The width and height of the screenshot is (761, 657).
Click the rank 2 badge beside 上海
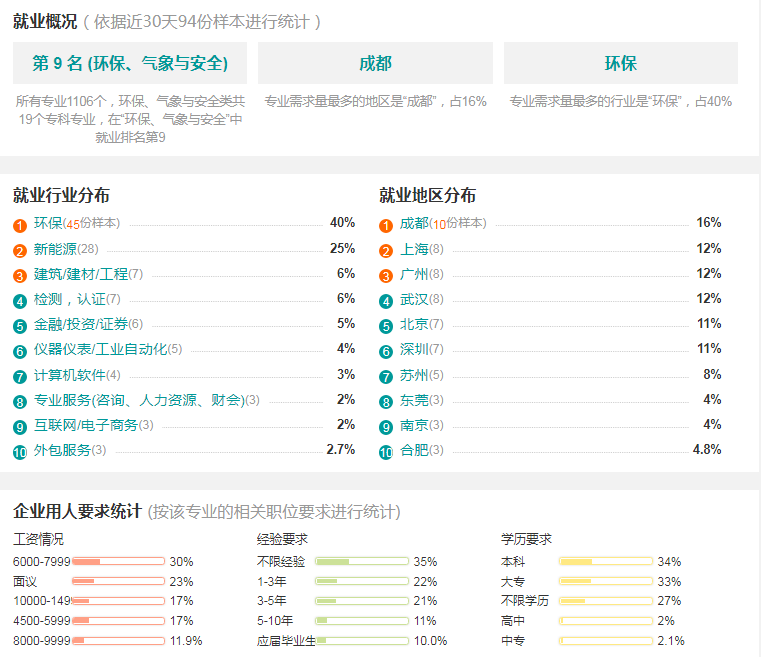pos(386,251)
